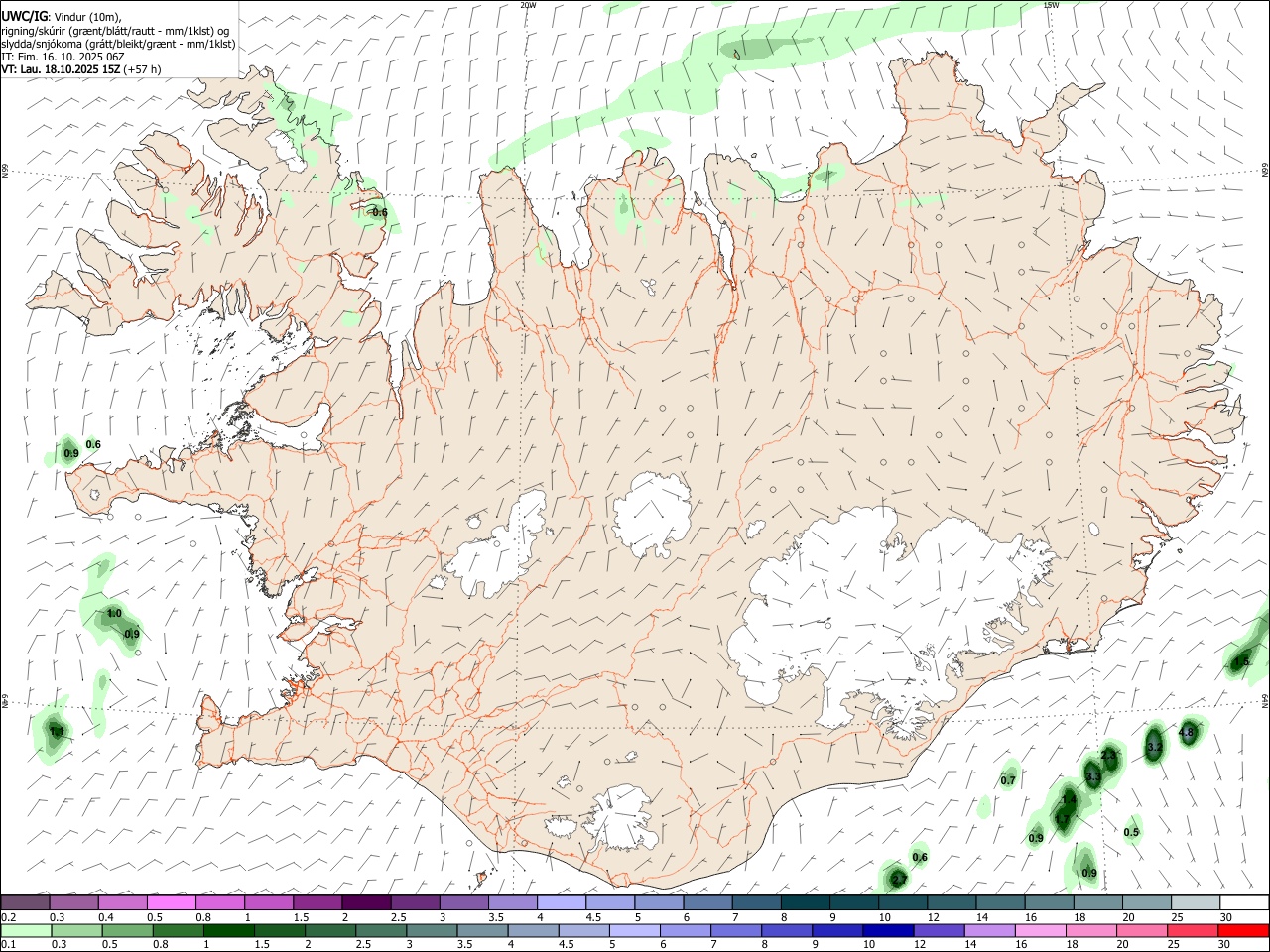Click the 15W longitude label
The image size is (1270, 952).
[x=1051, y=5]
